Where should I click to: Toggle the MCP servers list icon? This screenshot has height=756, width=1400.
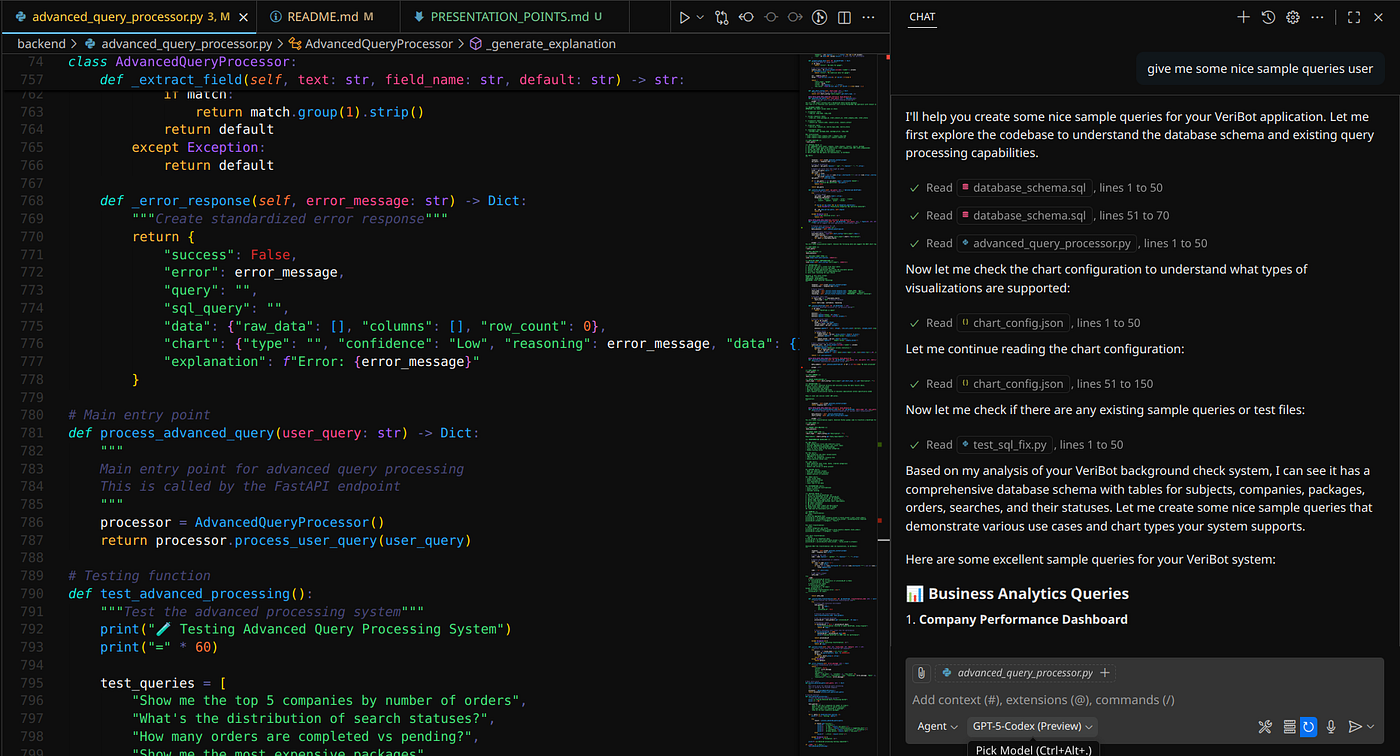(1289, 727)
